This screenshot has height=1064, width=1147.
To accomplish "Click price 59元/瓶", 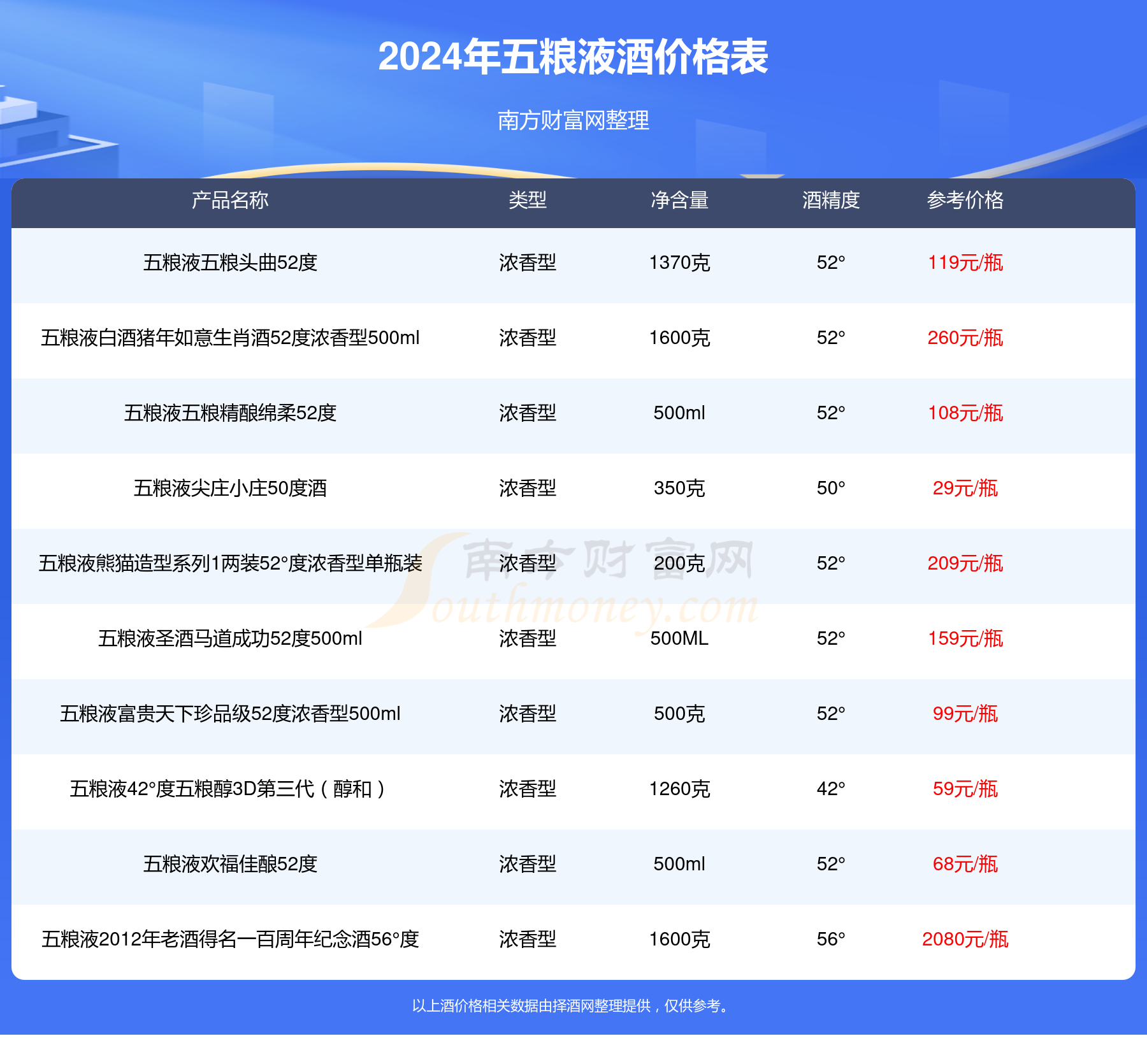I will click(965, 789).
